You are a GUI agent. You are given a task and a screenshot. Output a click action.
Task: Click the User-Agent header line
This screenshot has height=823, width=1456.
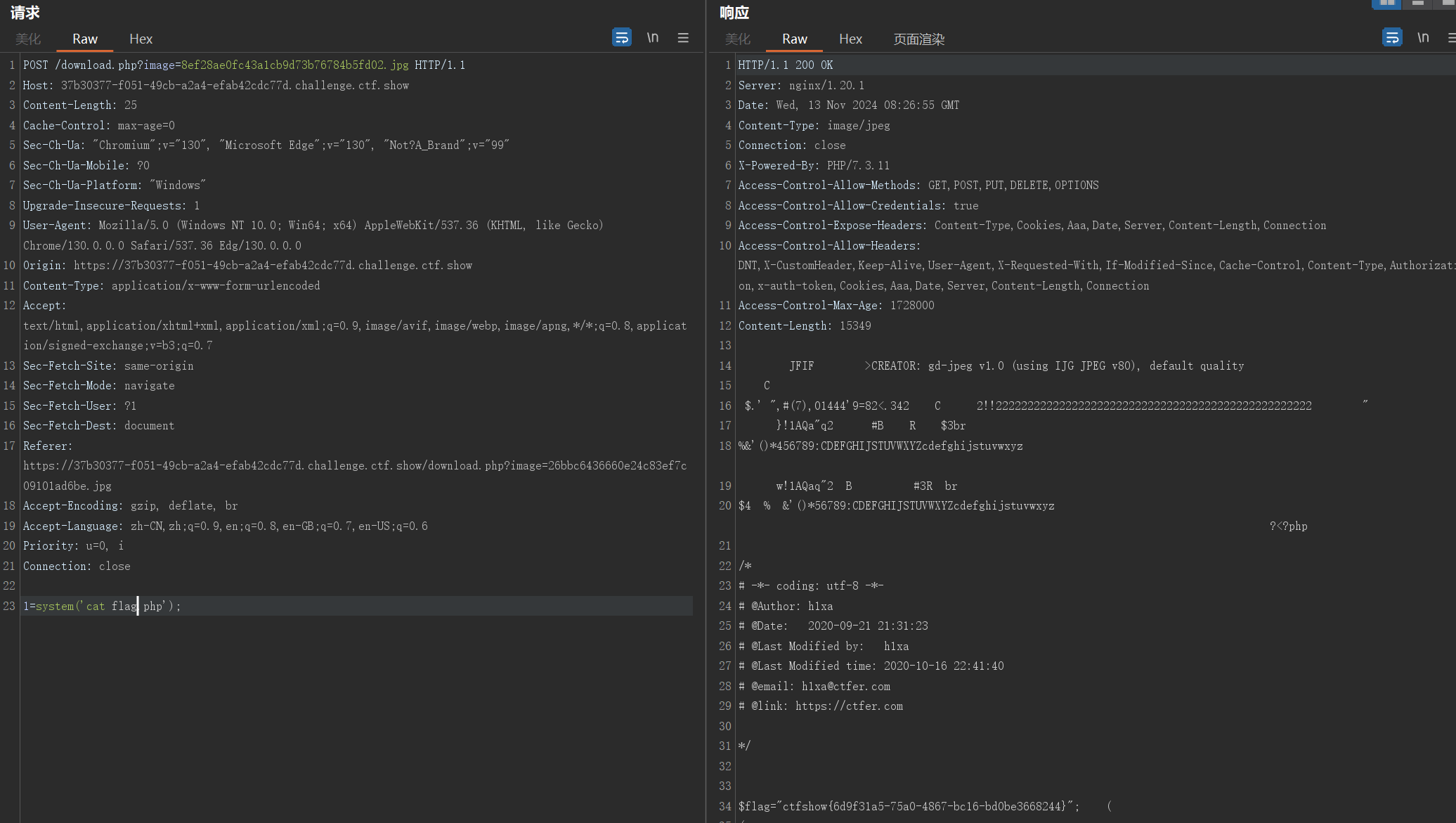313,235
